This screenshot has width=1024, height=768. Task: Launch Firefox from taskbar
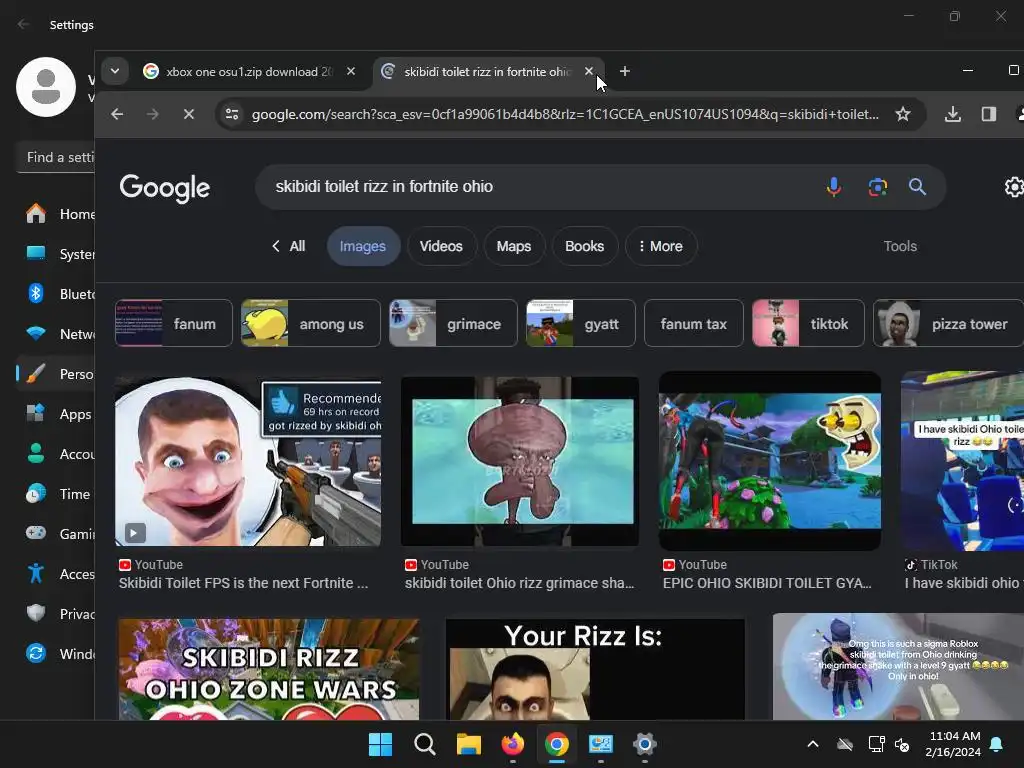pyautogui.click(x=513, y=744)
